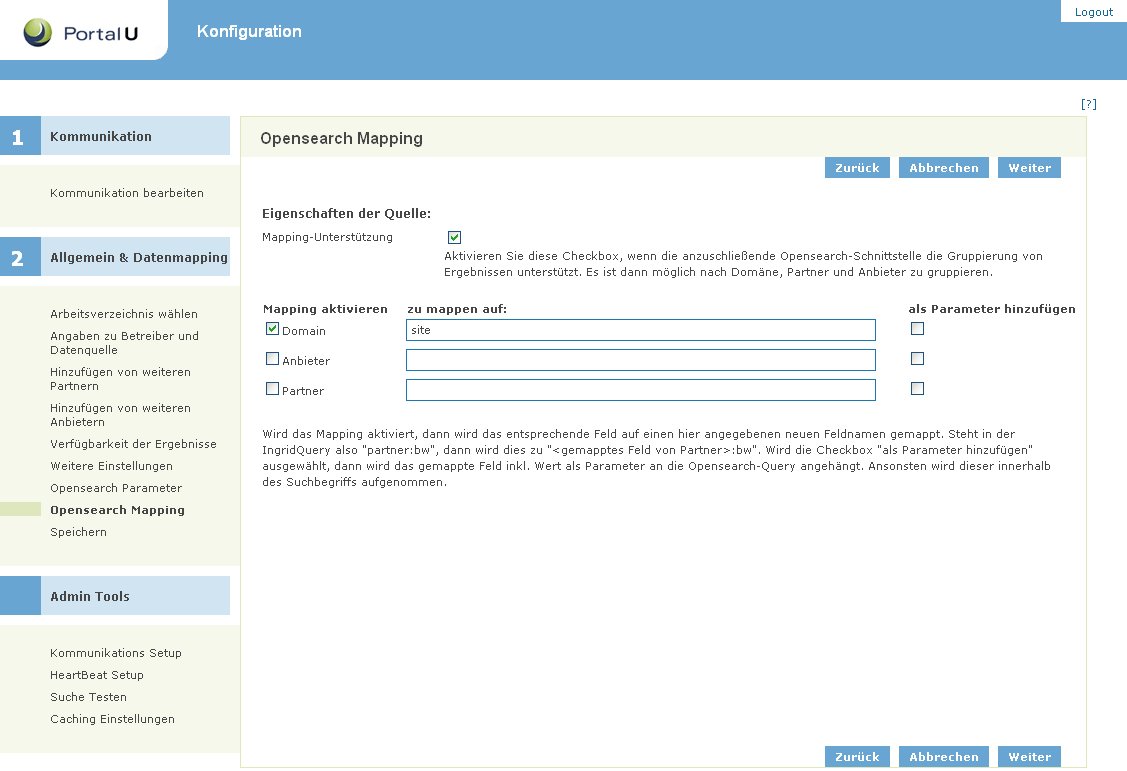Click the "2" badge beside Allgemein & Datenmapping
Screen dimensions: 1127x771
tap(20, 256)
